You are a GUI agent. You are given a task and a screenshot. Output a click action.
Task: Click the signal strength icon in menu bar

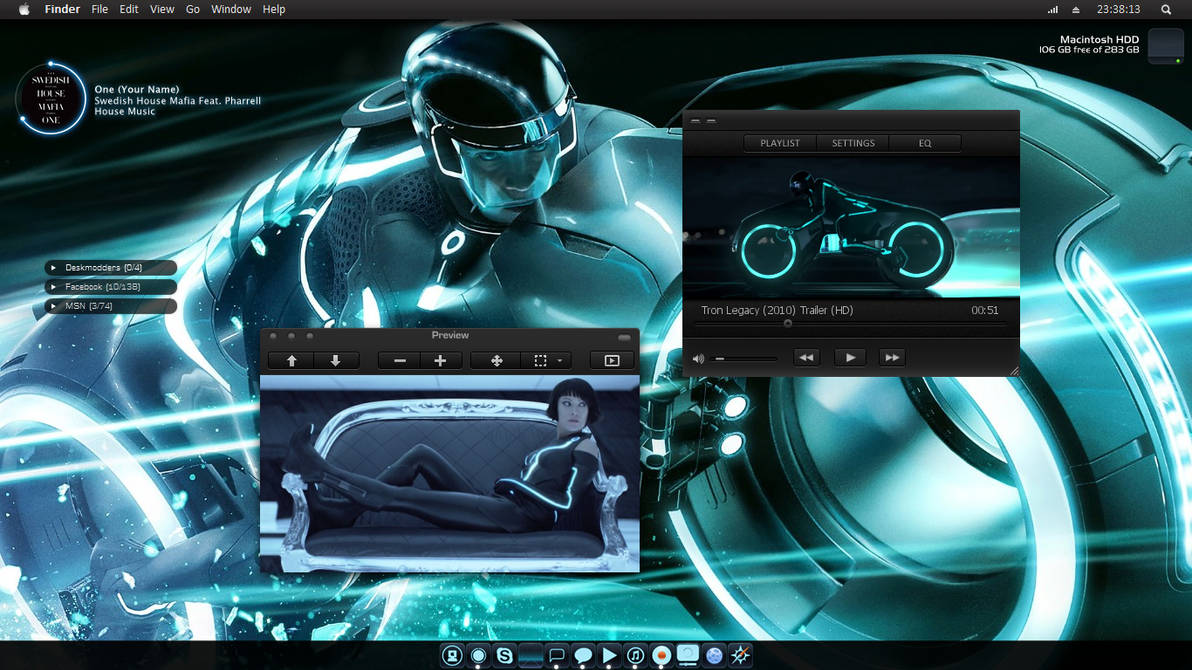point(1053,10)
